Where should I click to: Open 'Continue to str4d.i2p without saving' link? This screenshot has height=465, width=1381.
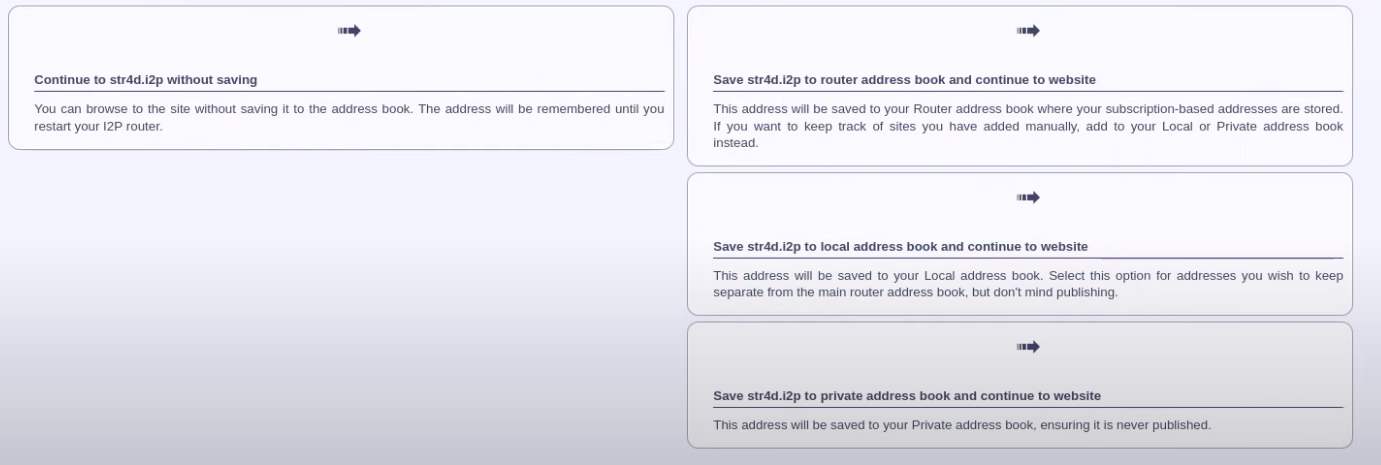pyautogui.click(x=146, y=80)
